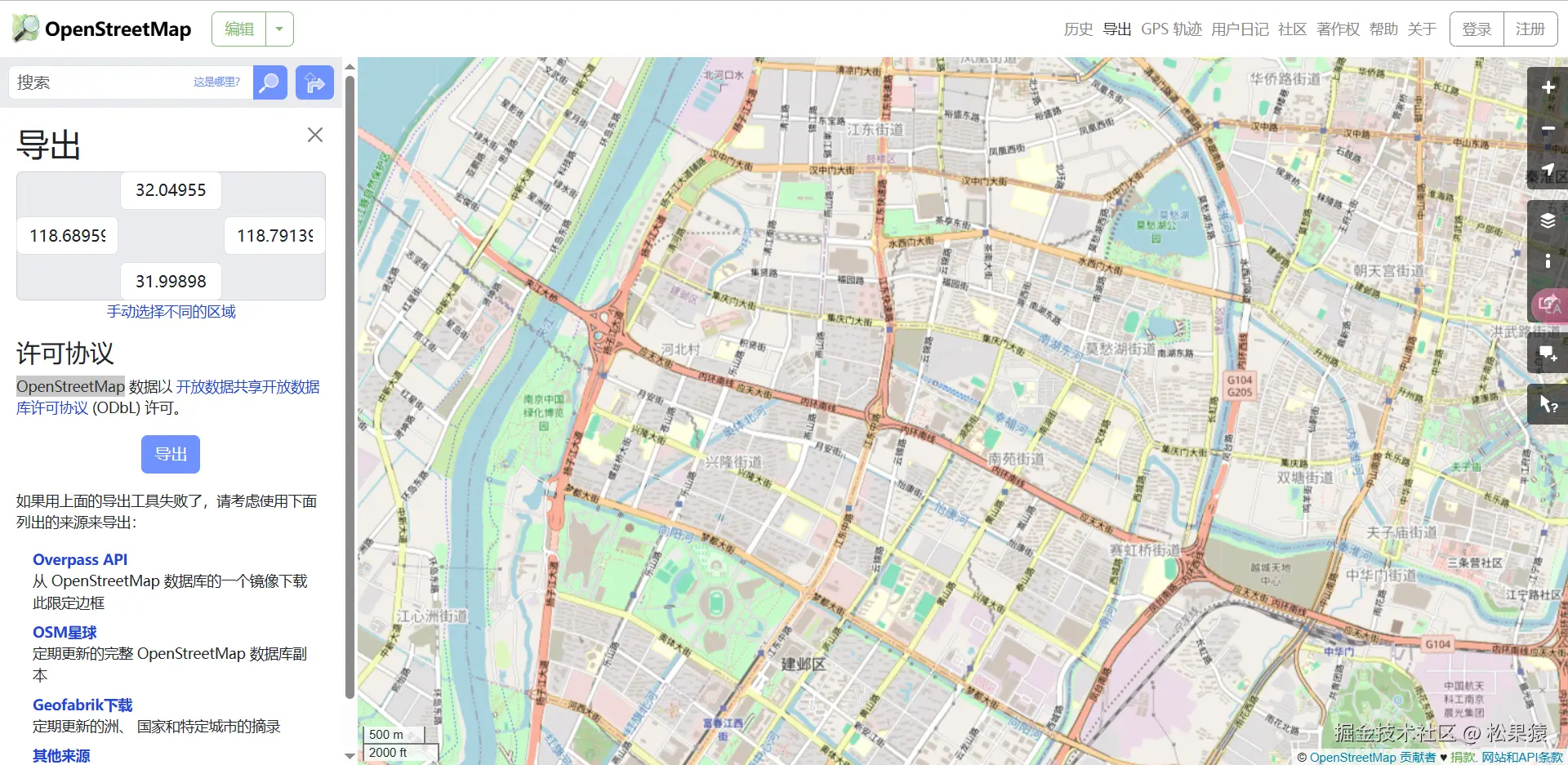Screen dimensions: 1568x765
Task: Show my location on the map
Action: coord(1548,170)
